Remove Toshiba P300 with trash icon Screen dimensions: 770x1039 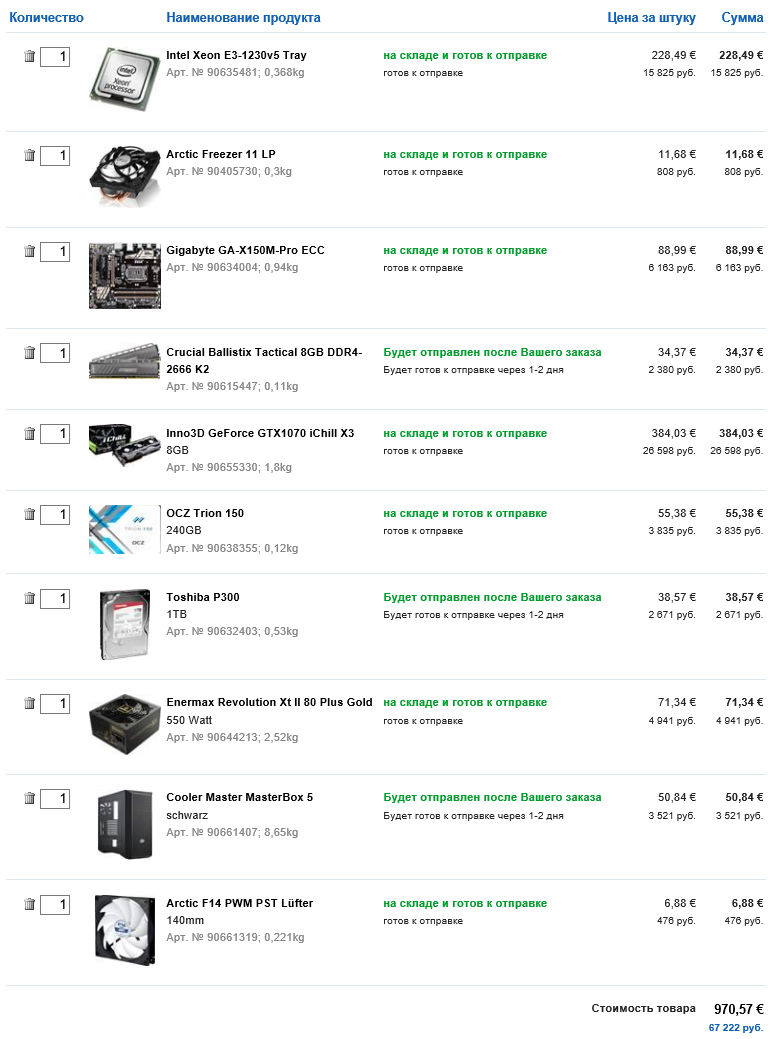(29, 598)
